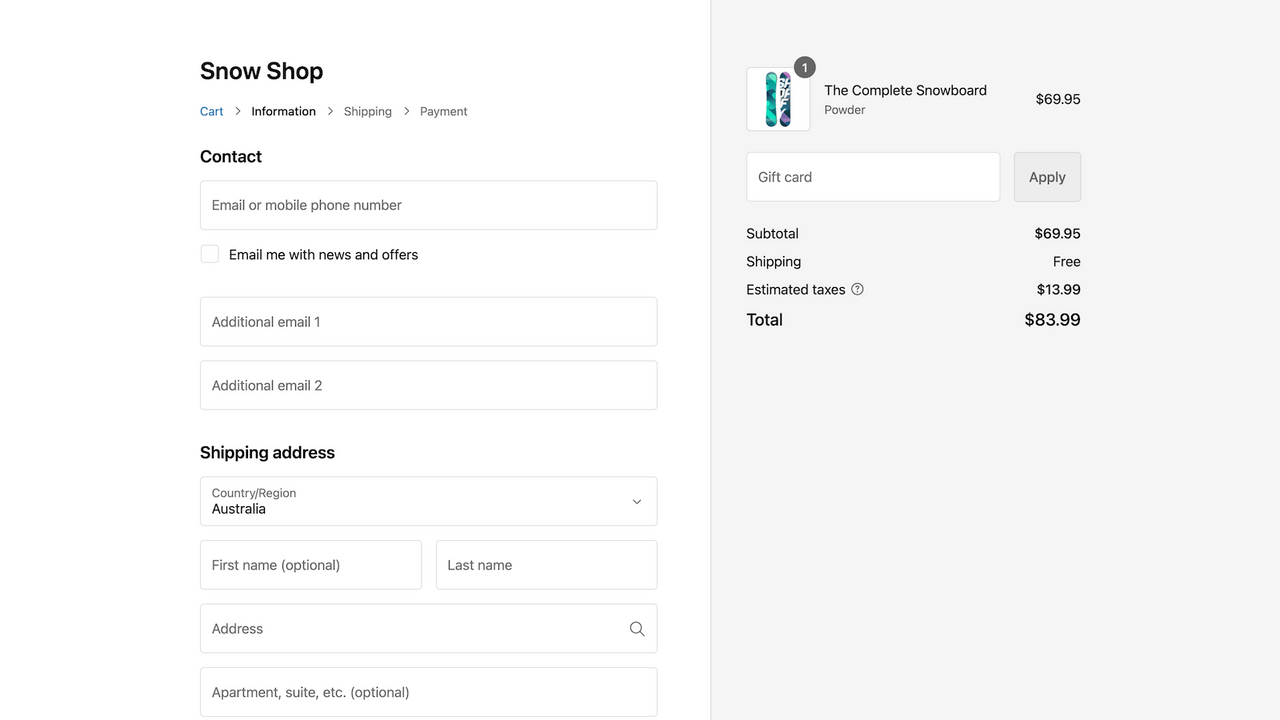Image resolution: width=1280 pixels, height=720 pixels.
Task: Click the Snow Shop store title
Action: tap(262, 71)
